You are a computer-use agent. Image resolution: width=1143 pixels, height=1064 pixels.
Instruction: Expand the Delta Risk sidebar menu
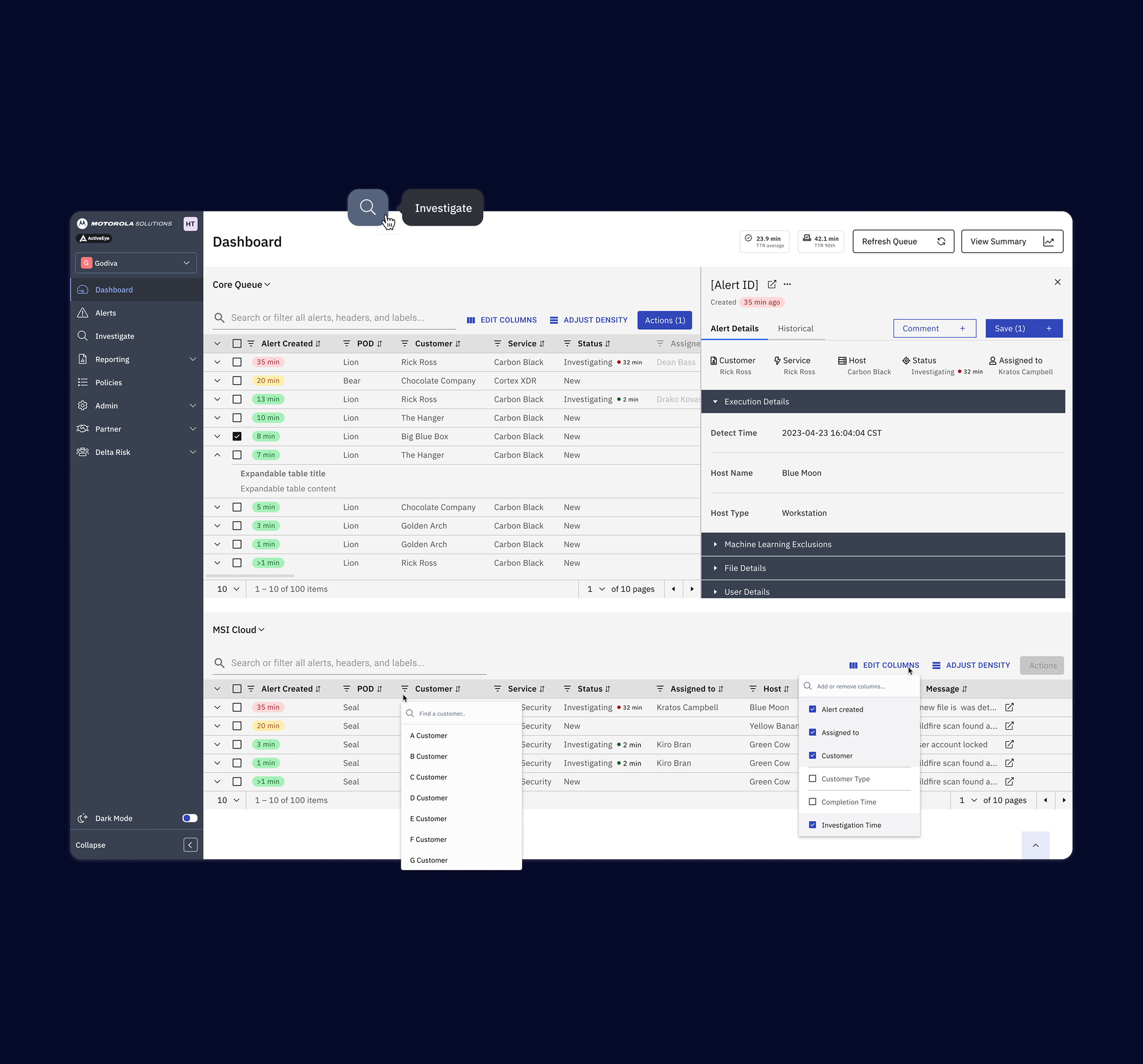tap(137, 452)
